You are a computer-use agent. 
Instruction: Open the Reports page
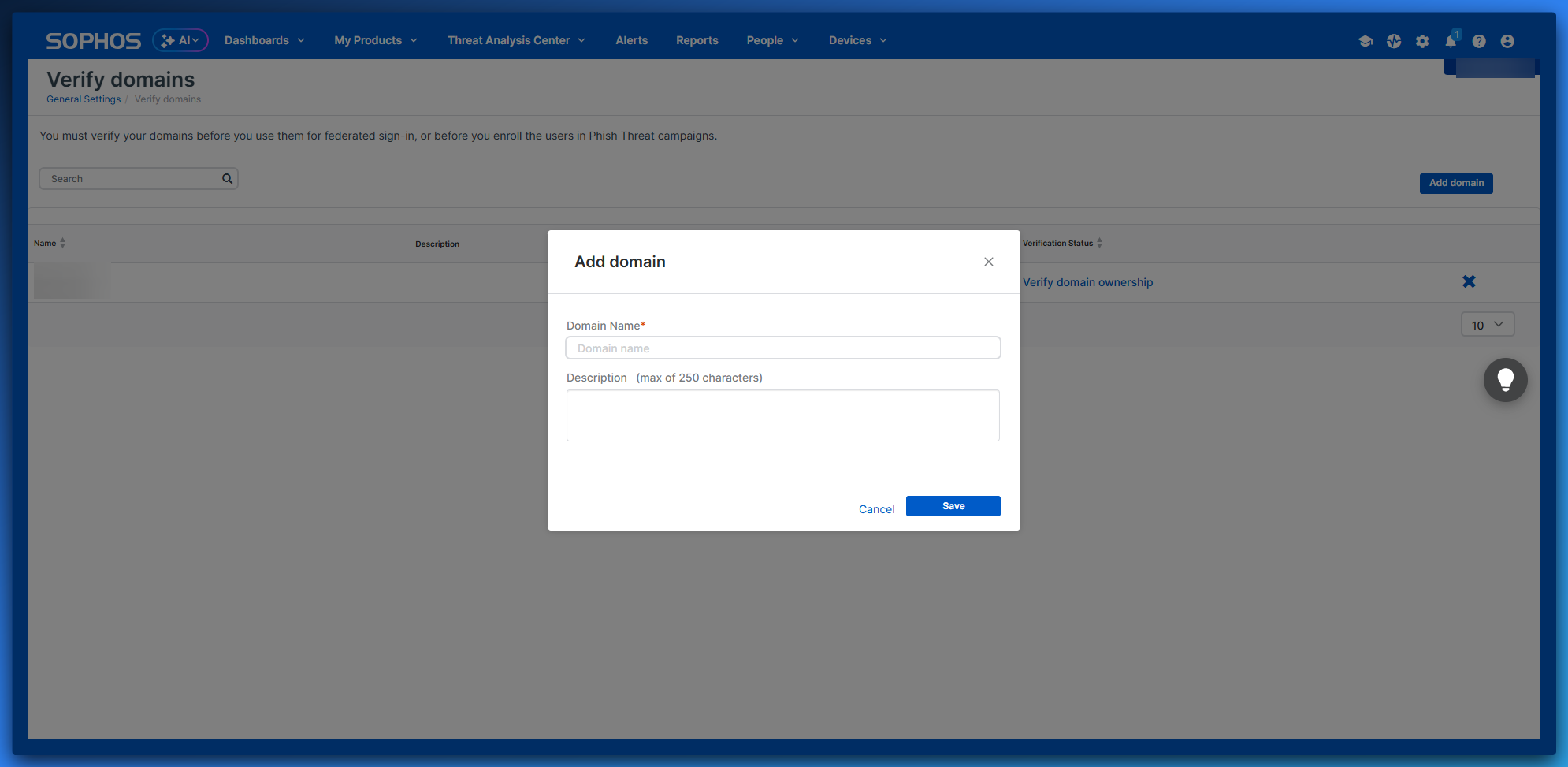[x=697, y=40]
